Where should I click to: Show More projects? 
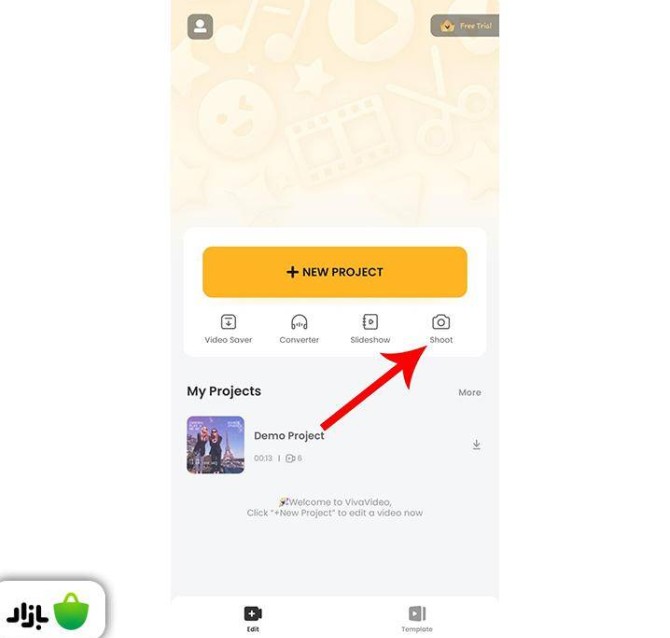point(470,392)
